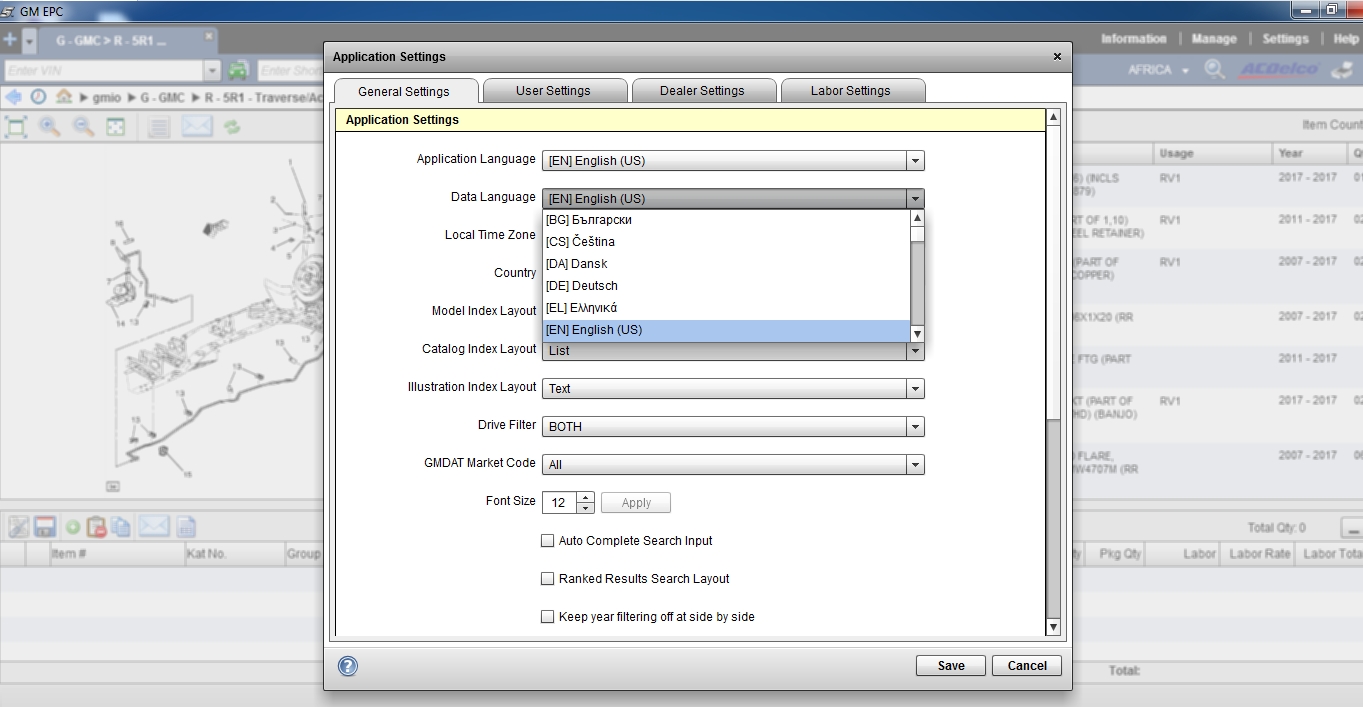Switch to the User Settings tab

(554, 91)
